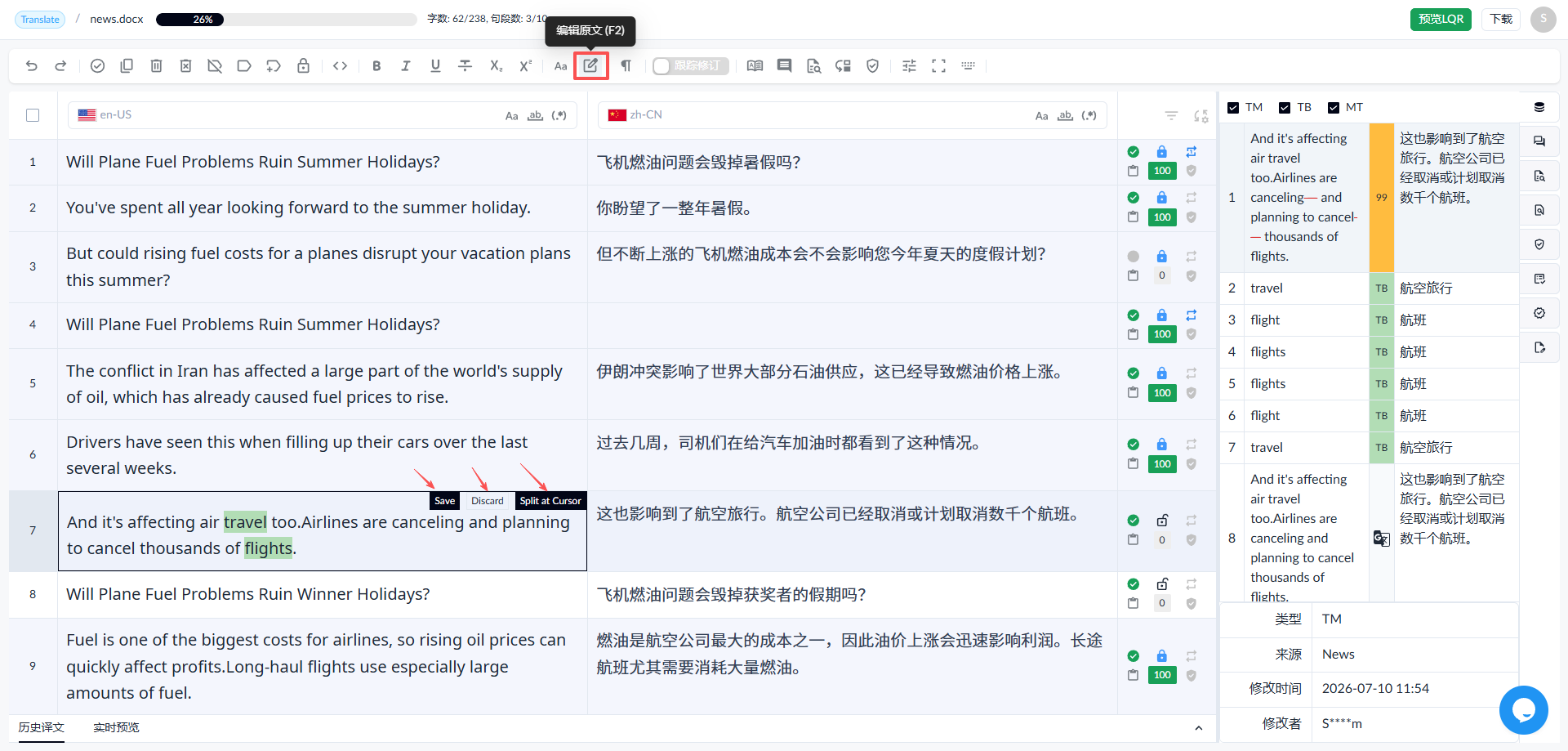
Task: Click the copy source to target icon
Action: [x=127, y=66]
